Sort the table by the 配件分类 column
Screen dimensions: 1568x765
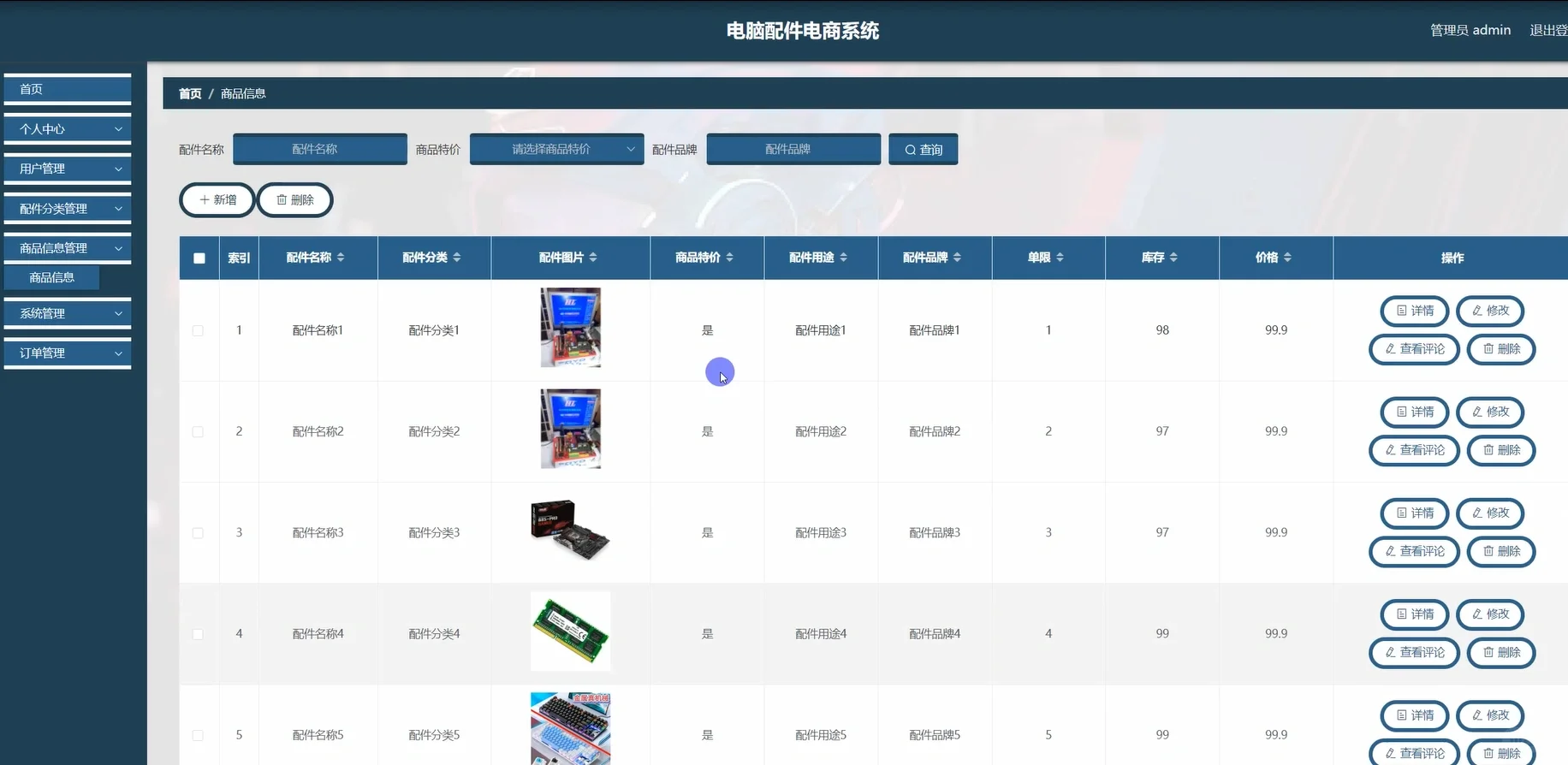point(457,258)
